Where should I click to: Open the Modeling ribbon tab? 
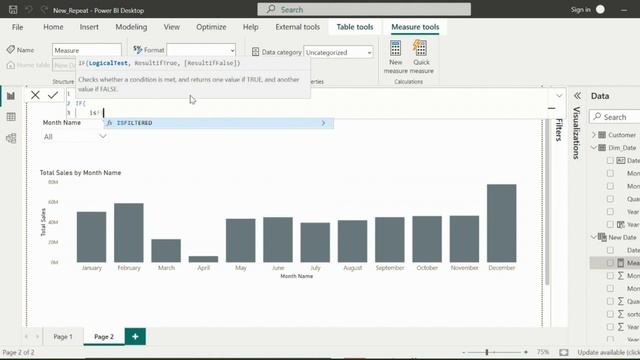pyautogui.click(x=131, y=27)
